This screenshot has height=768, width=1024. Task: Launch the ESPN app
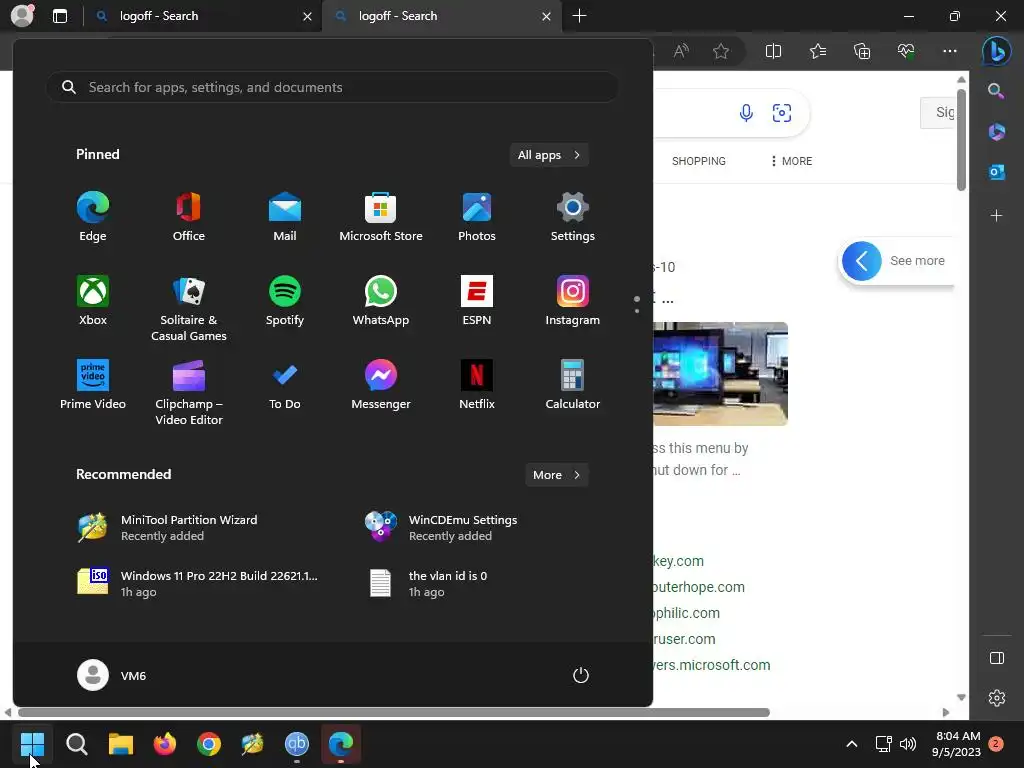click(477, 301)
